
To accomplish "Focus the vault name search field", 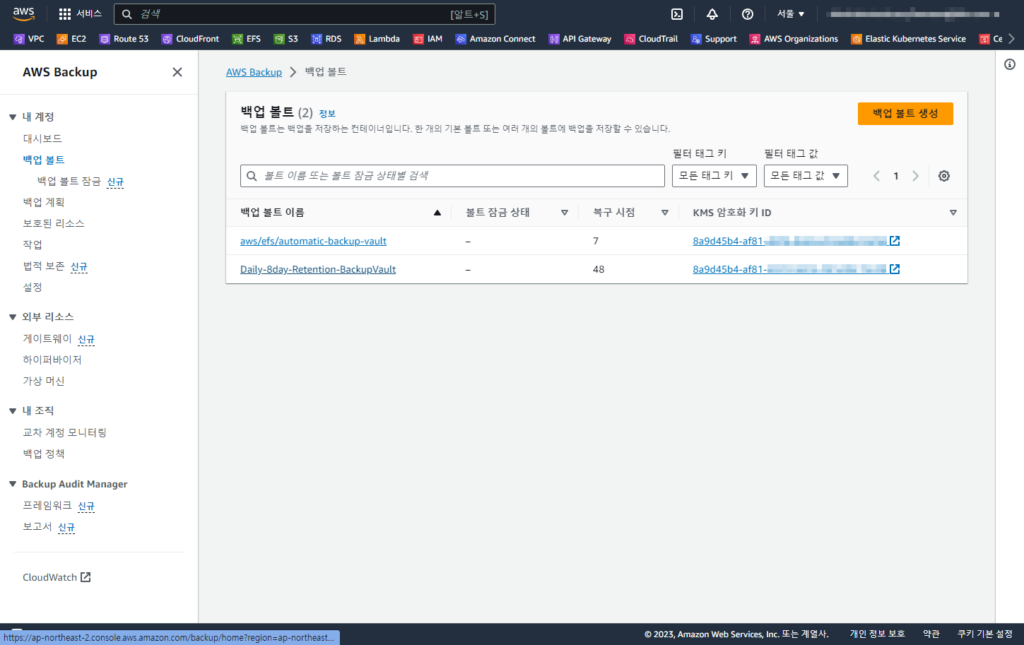I will (452, 176).
